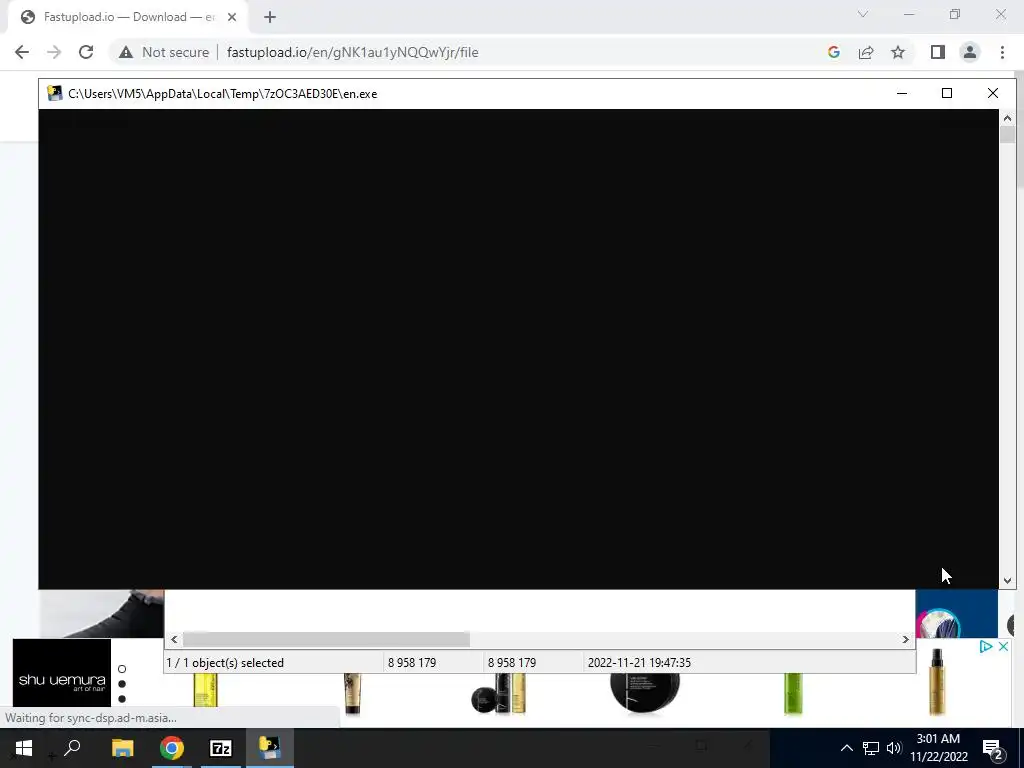Click the black round jar product in ad
This screenshot has width=1024, height=768.
click(x=645, y=692)
